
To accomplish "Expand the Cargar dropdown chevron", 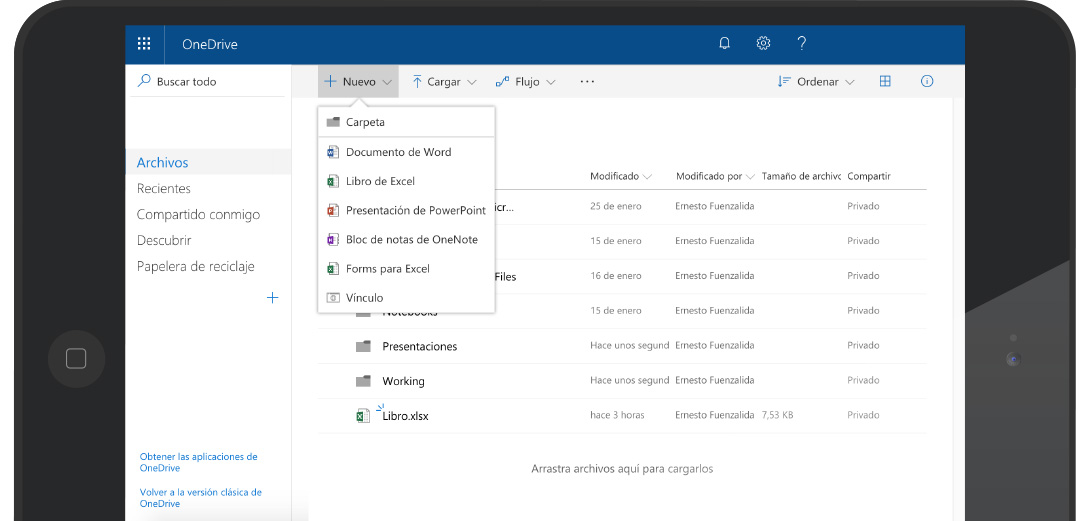I will pyautogui.click(x=471, y=82).
